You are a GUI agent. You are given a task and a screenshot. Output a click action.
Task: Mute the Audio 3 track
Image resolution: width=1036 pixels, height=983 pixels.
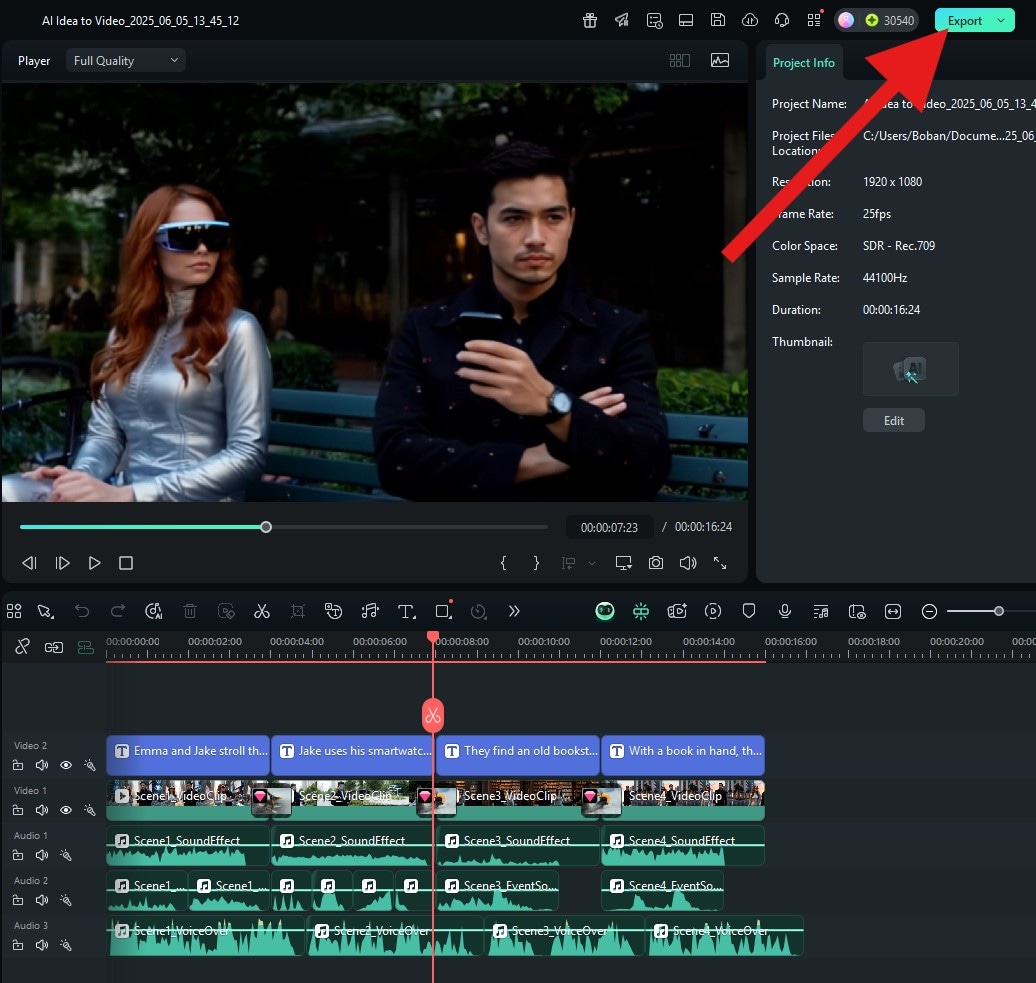(42, 945)
